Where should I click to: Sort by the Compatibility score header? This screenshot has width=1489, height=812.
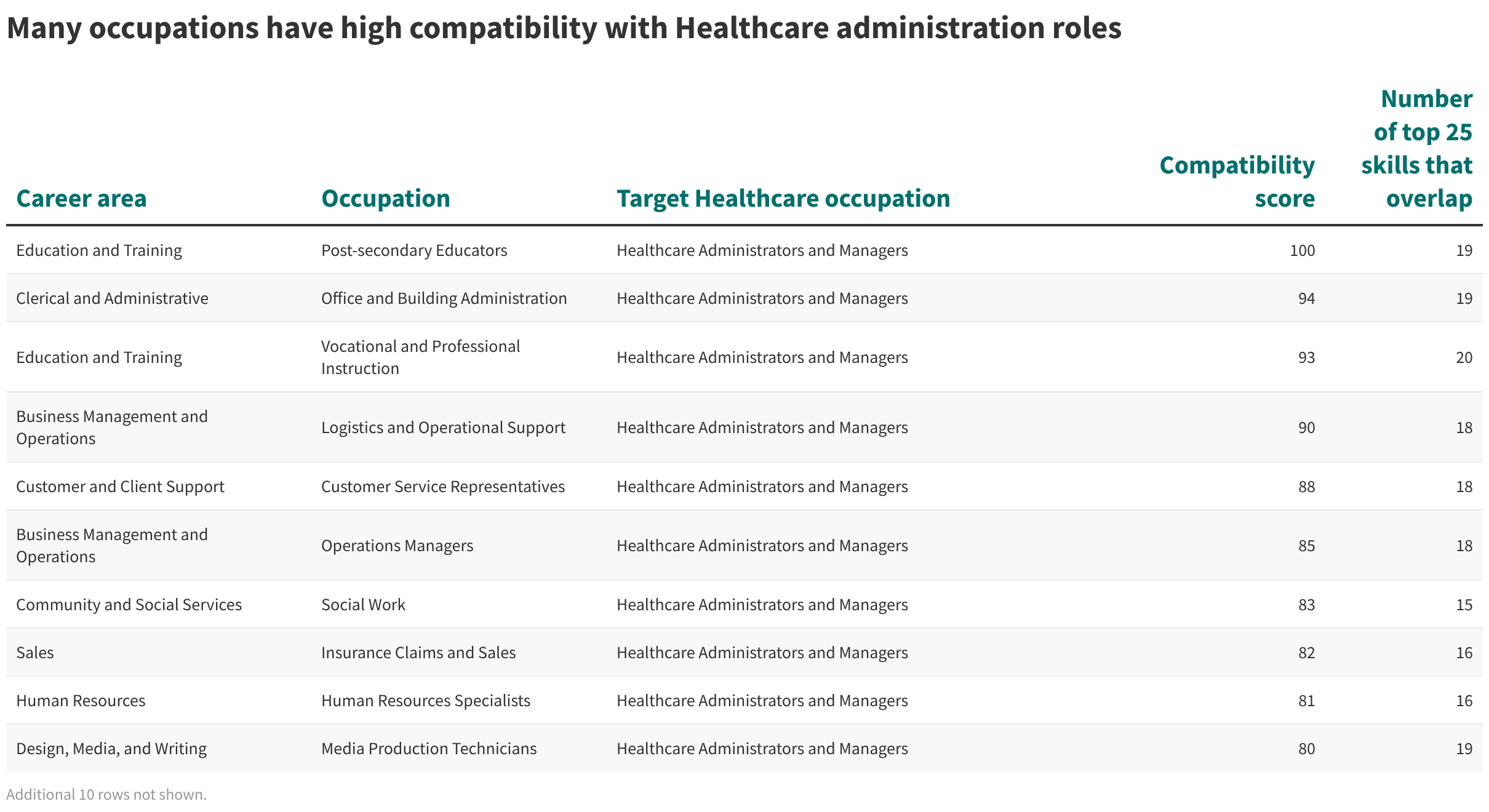[1237, 182]
